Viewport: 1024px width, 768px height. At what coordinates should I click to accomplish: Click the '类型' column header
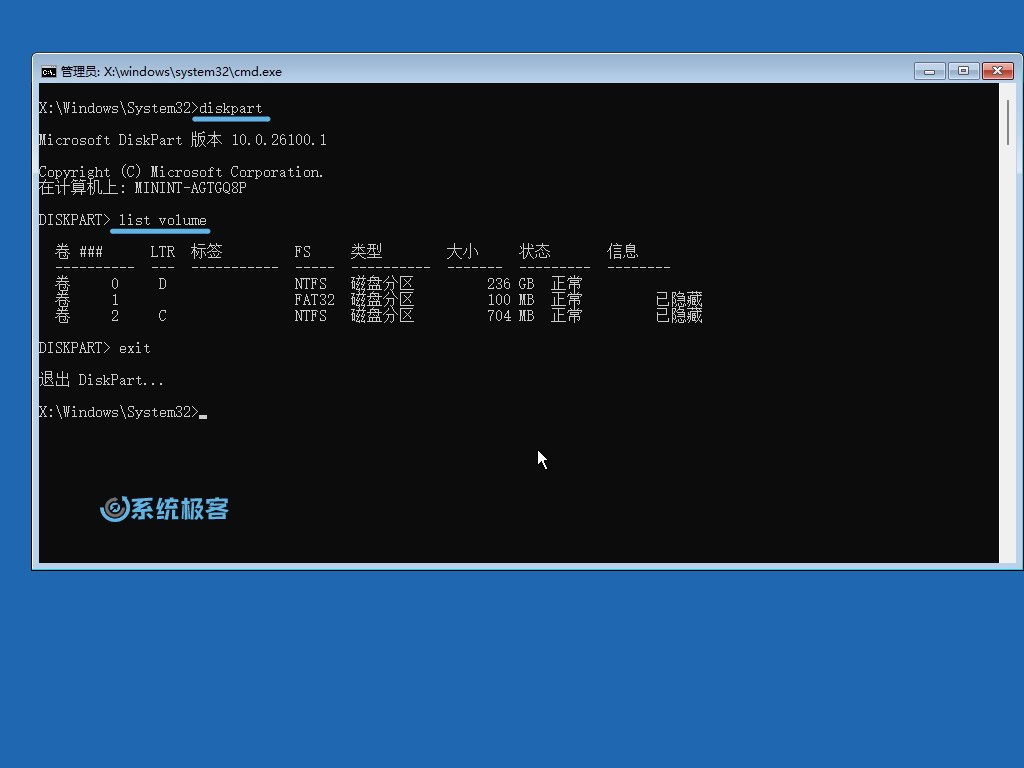pos(366,251)
